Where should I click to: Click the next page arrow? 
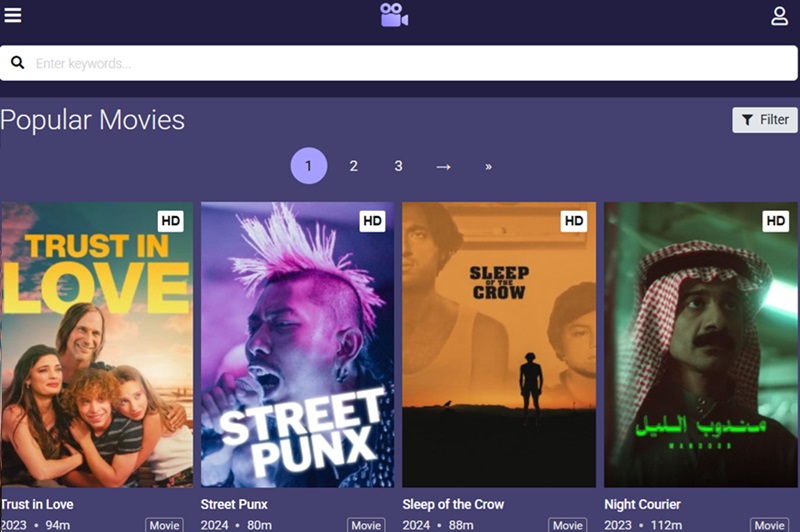(443, 166)
